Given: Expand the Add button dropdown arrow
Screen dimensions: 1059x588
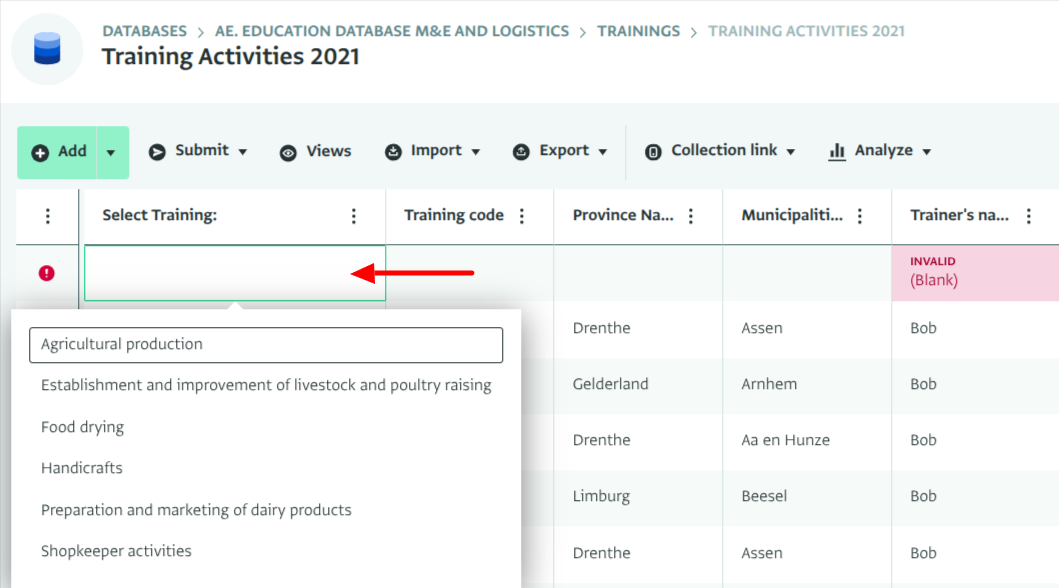Looking at the screenshot, I should coord(111,152).
